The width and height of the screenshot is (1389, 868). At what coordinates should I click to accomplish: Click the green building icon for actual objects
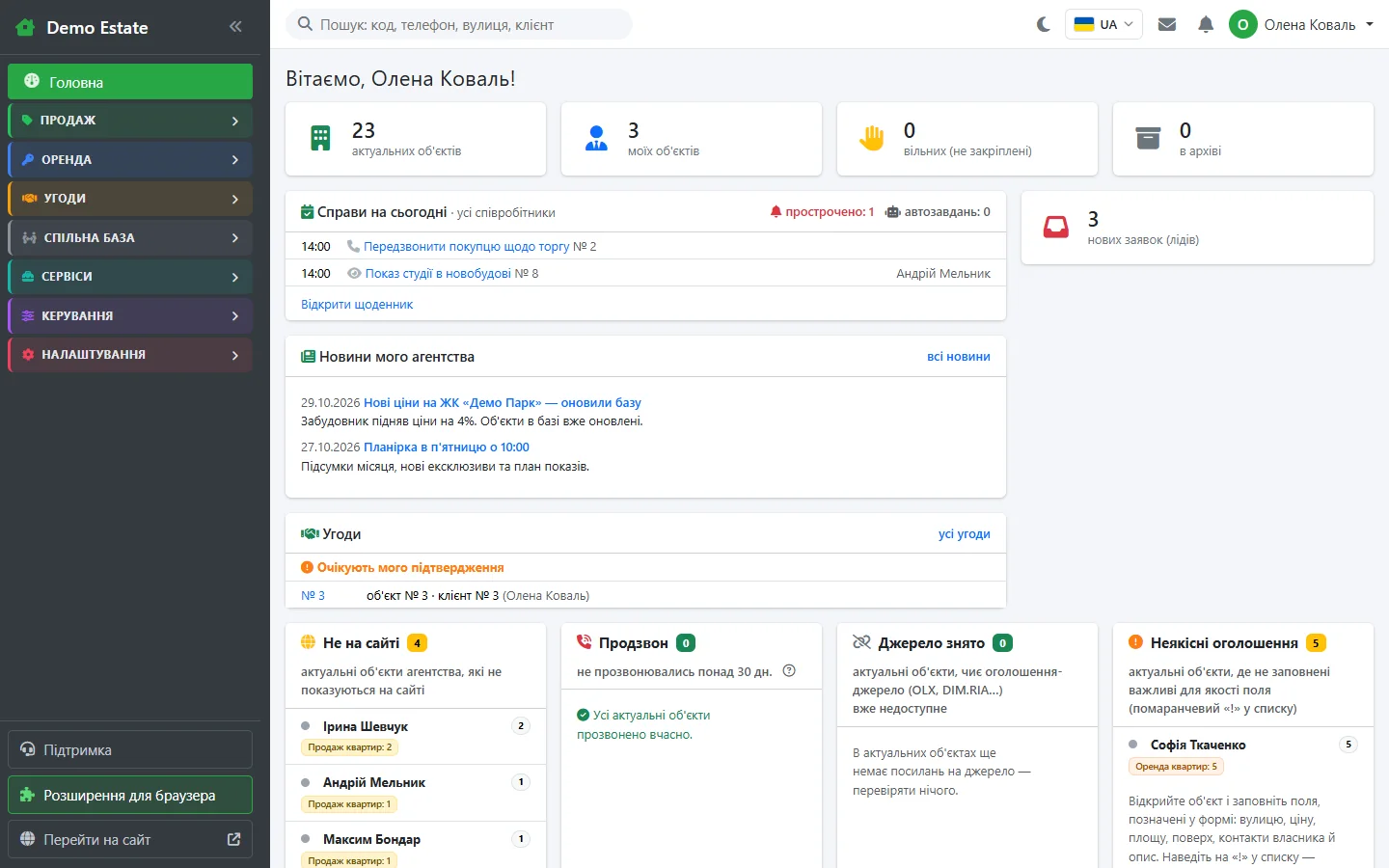pos(320,139)
